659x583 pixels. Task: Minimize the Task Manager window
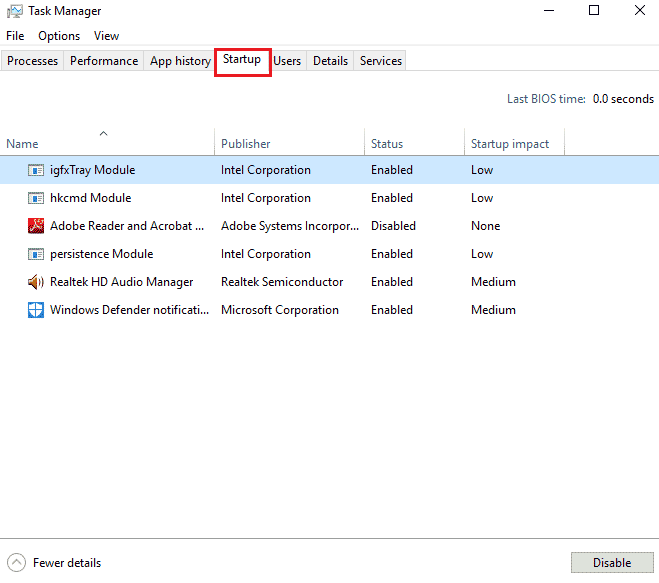[x=549, y=11]
